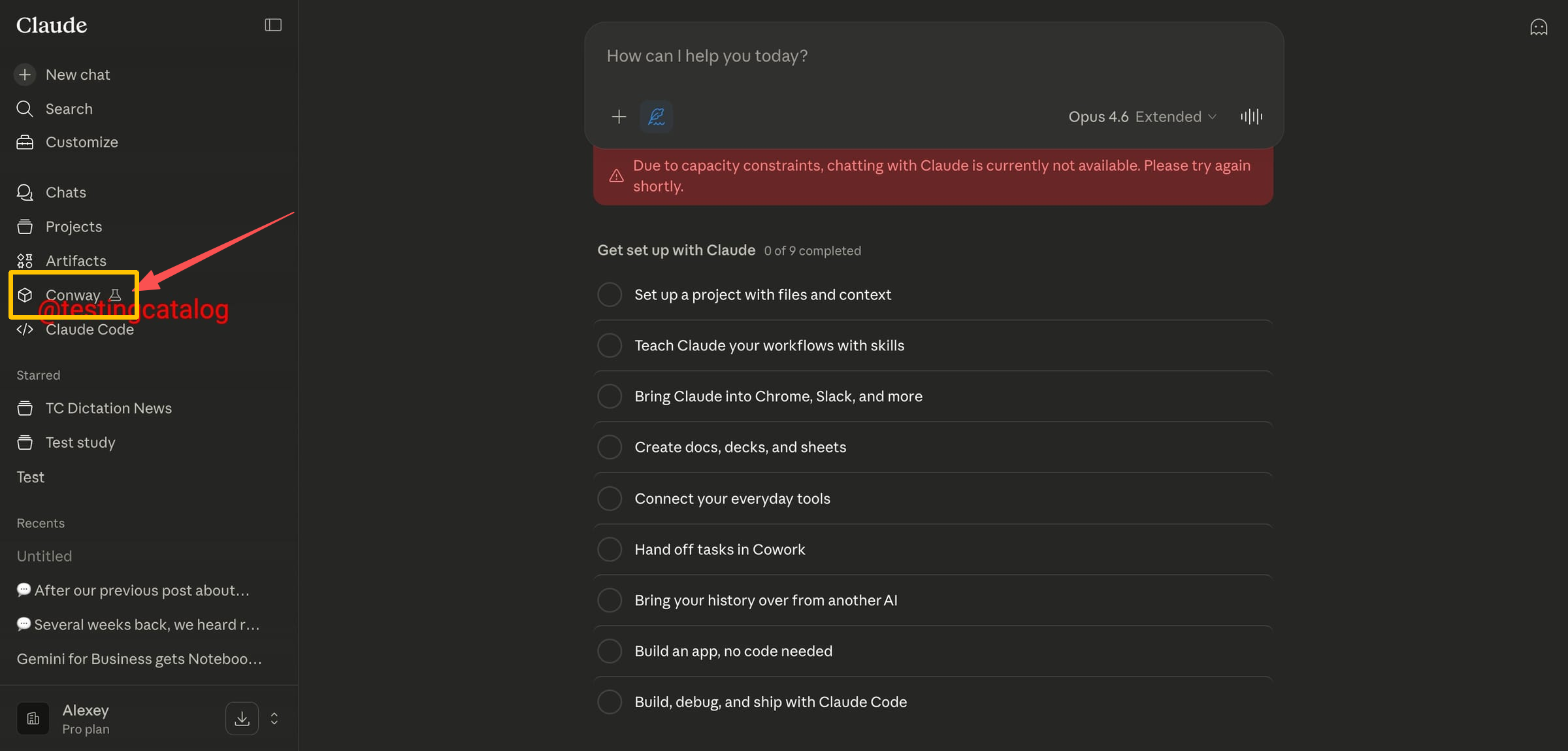Open starred project TC Dictation News
This screenshot has width=1568, height=751.
(108, 409)
